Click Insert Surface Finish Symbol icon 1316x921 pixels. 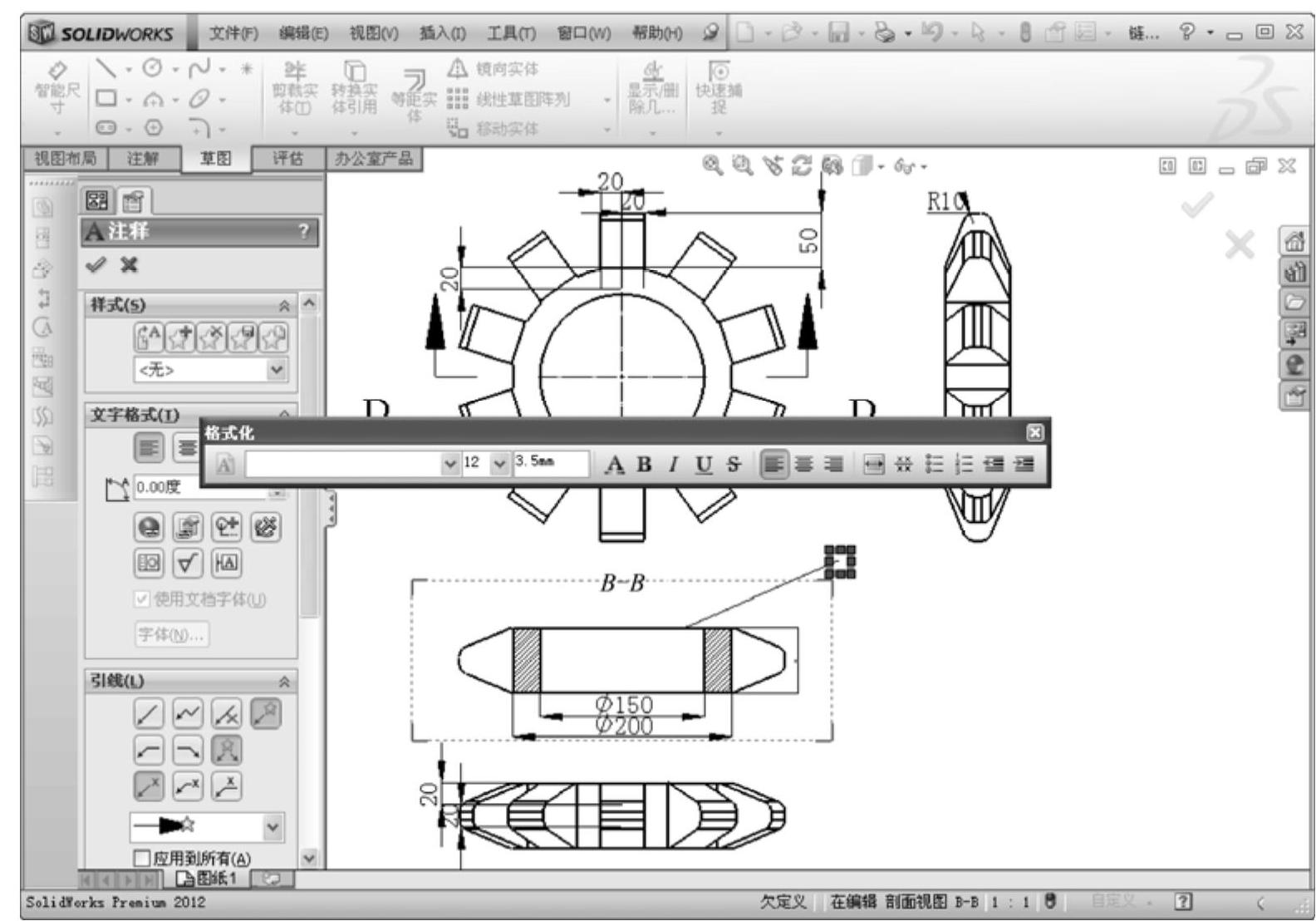[x=188, y=564]
